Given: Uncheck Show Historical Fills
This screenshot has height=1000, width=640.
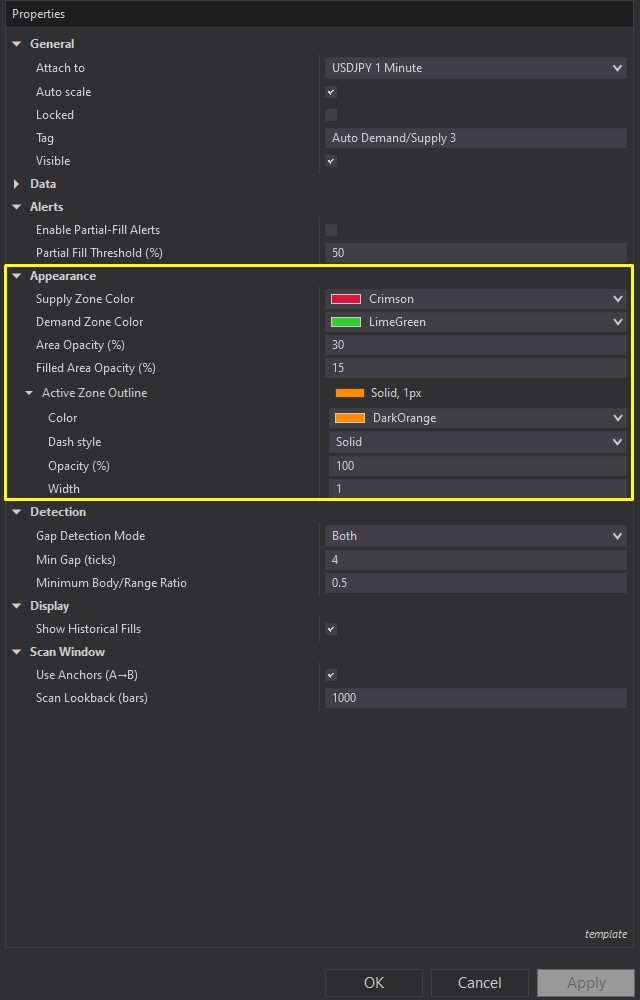Looking at the screenshot, I should tap(330, 629).
